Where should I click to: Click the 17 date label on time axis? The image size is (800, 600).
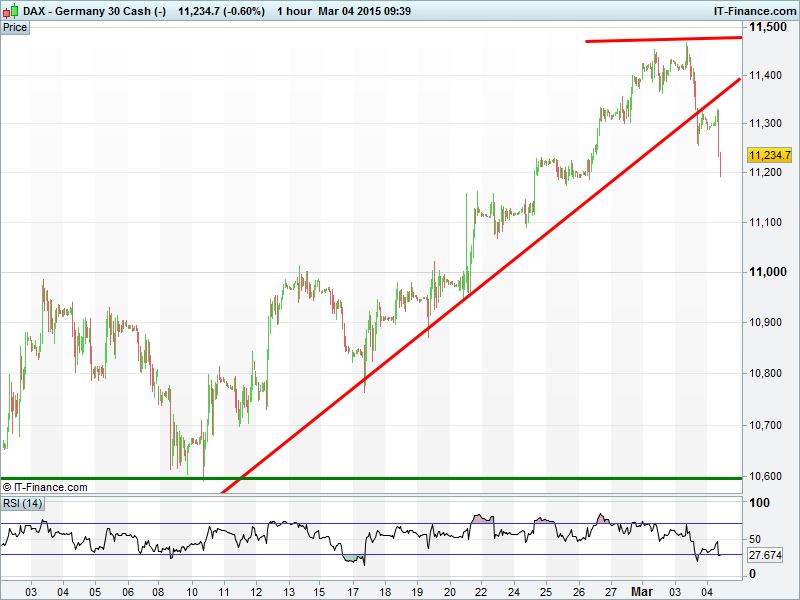[352, 590]
